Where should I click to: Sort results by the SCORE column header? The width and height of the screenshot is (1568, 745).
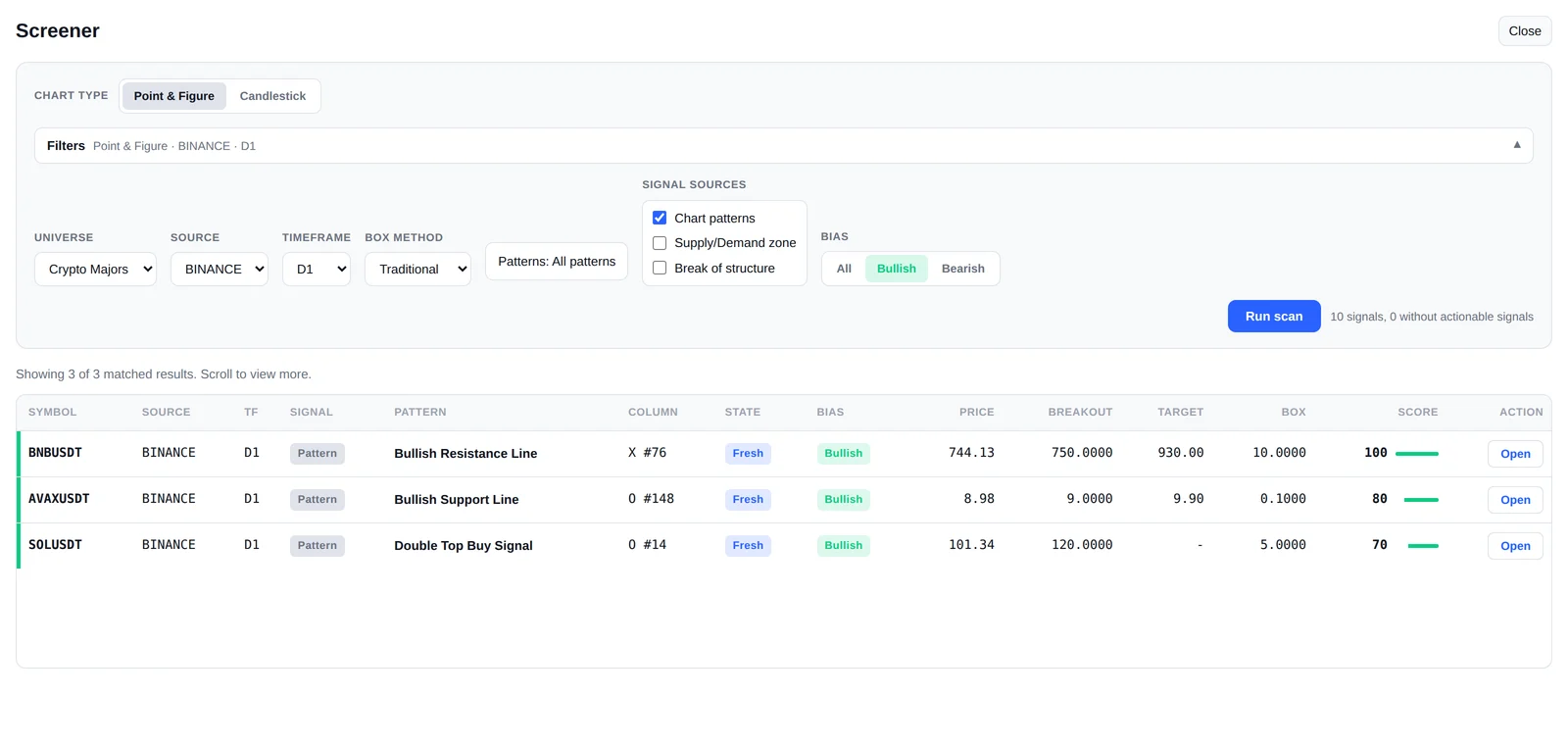(x=1418, y=413)
